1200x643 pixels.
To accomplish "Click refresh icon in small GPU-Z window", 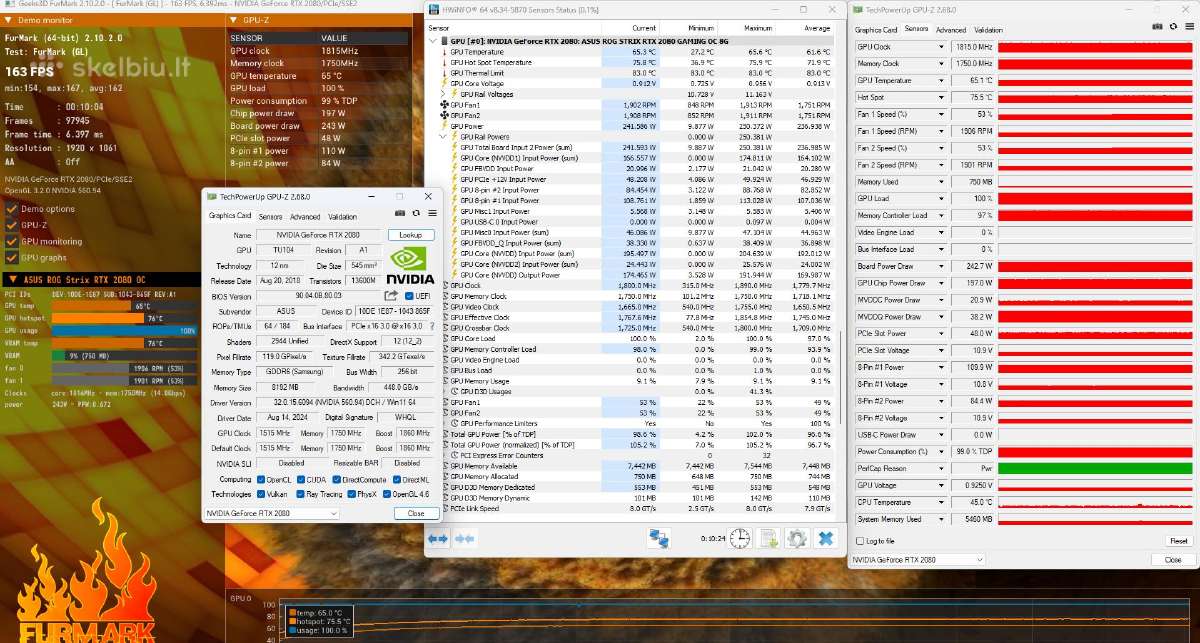I will tap(416, 215).
